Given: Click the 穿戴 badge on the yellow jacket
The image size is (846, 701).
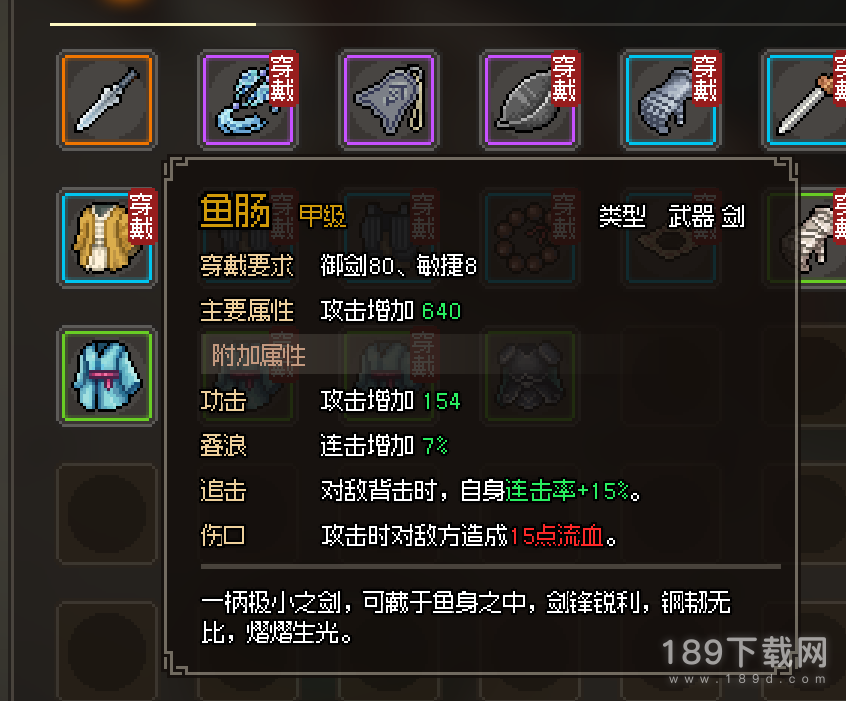Looking at the screenshot, I should [x=142, y=217].
